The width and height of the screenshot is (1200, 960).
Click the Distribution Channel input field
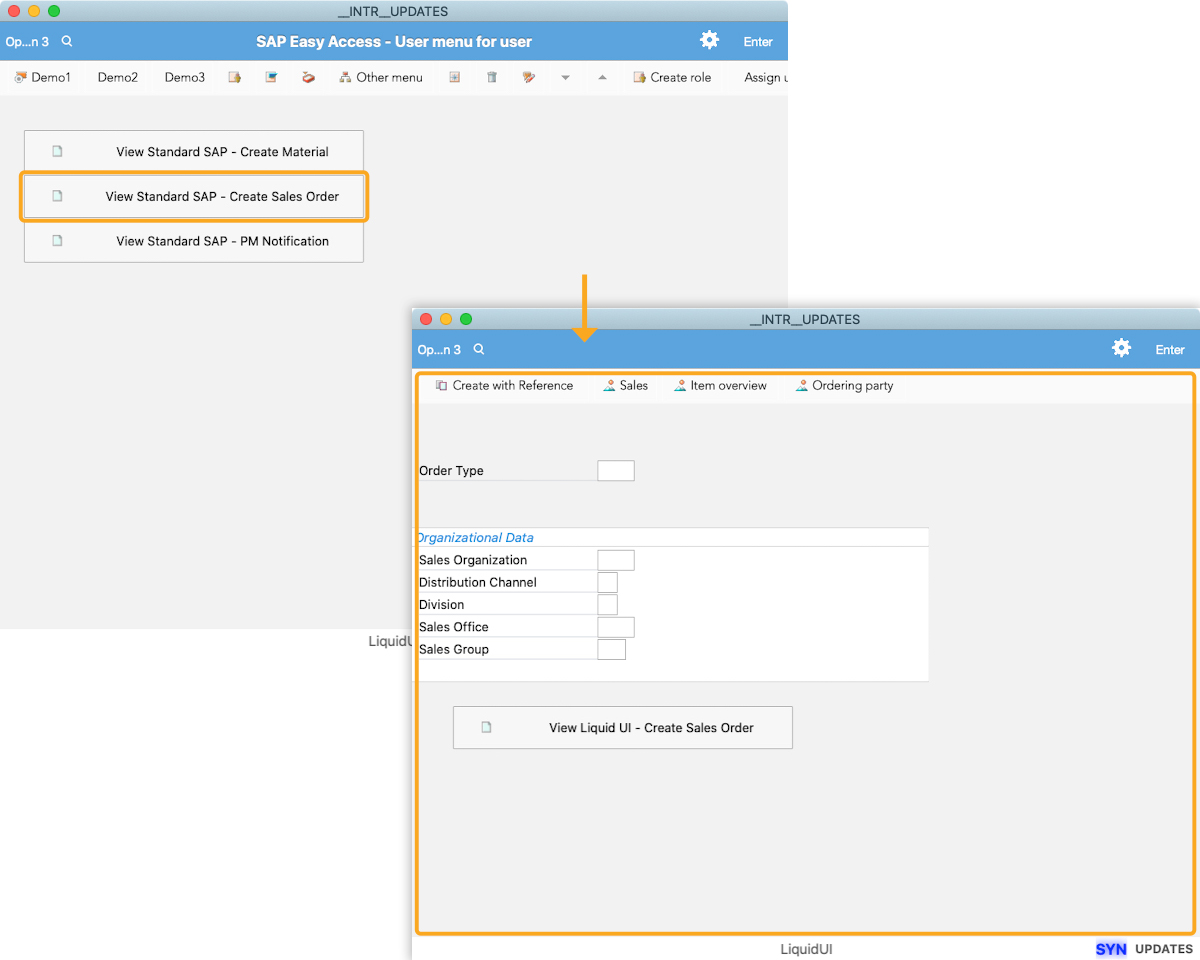pyautogui.click(x=607, y=582)
